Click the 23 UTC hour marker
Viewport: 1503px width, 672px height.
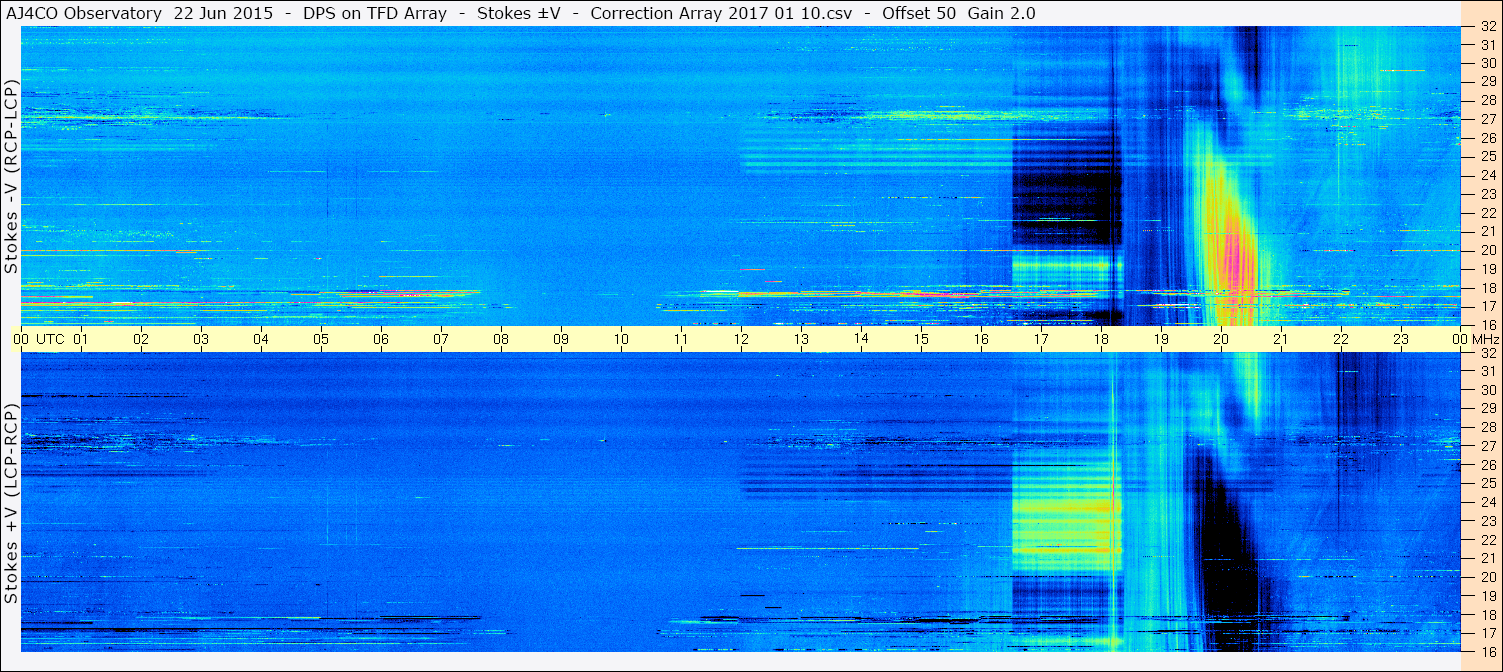click(1401, 339)
